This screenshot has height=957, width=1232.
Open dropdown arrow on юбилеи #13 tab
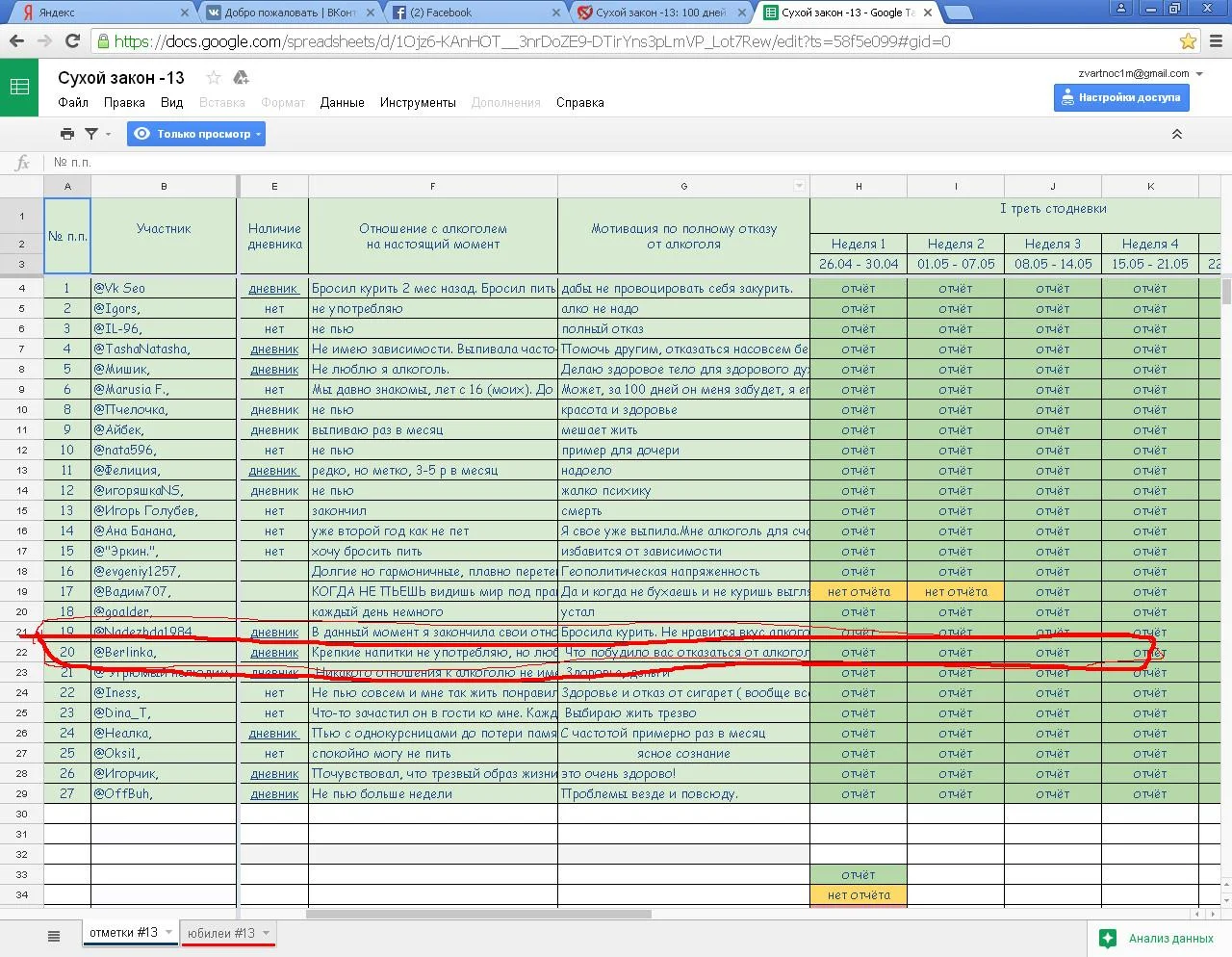point(267,933)
